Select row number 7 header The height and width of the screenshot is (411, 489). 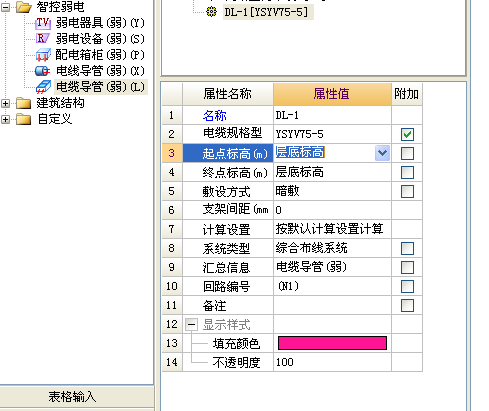172,229
